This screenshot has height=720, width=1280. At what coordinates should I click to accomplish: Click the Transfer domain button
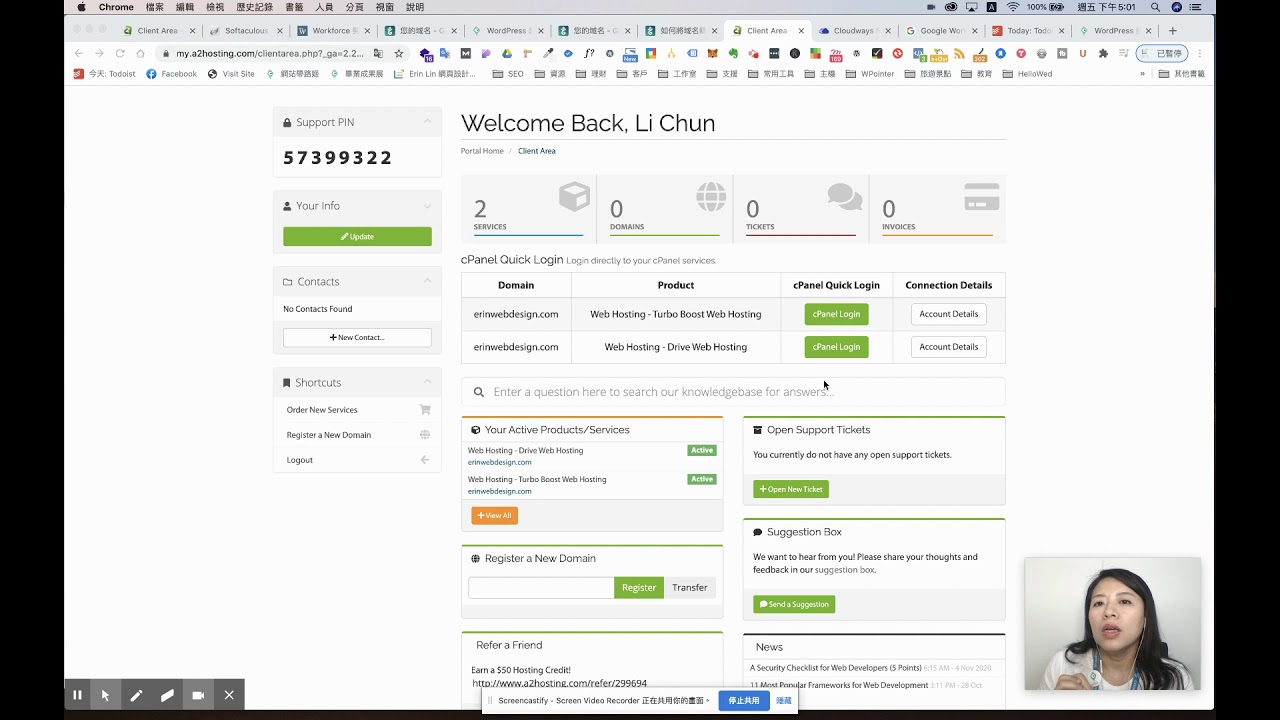pos(690,588)
